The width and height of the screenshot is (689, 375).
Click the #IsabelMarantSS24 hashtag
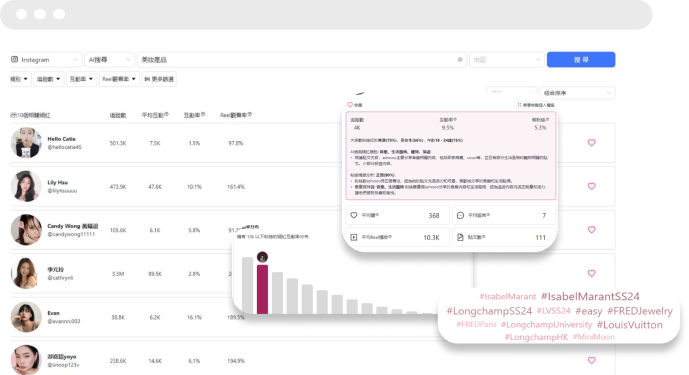pos(590,296)
